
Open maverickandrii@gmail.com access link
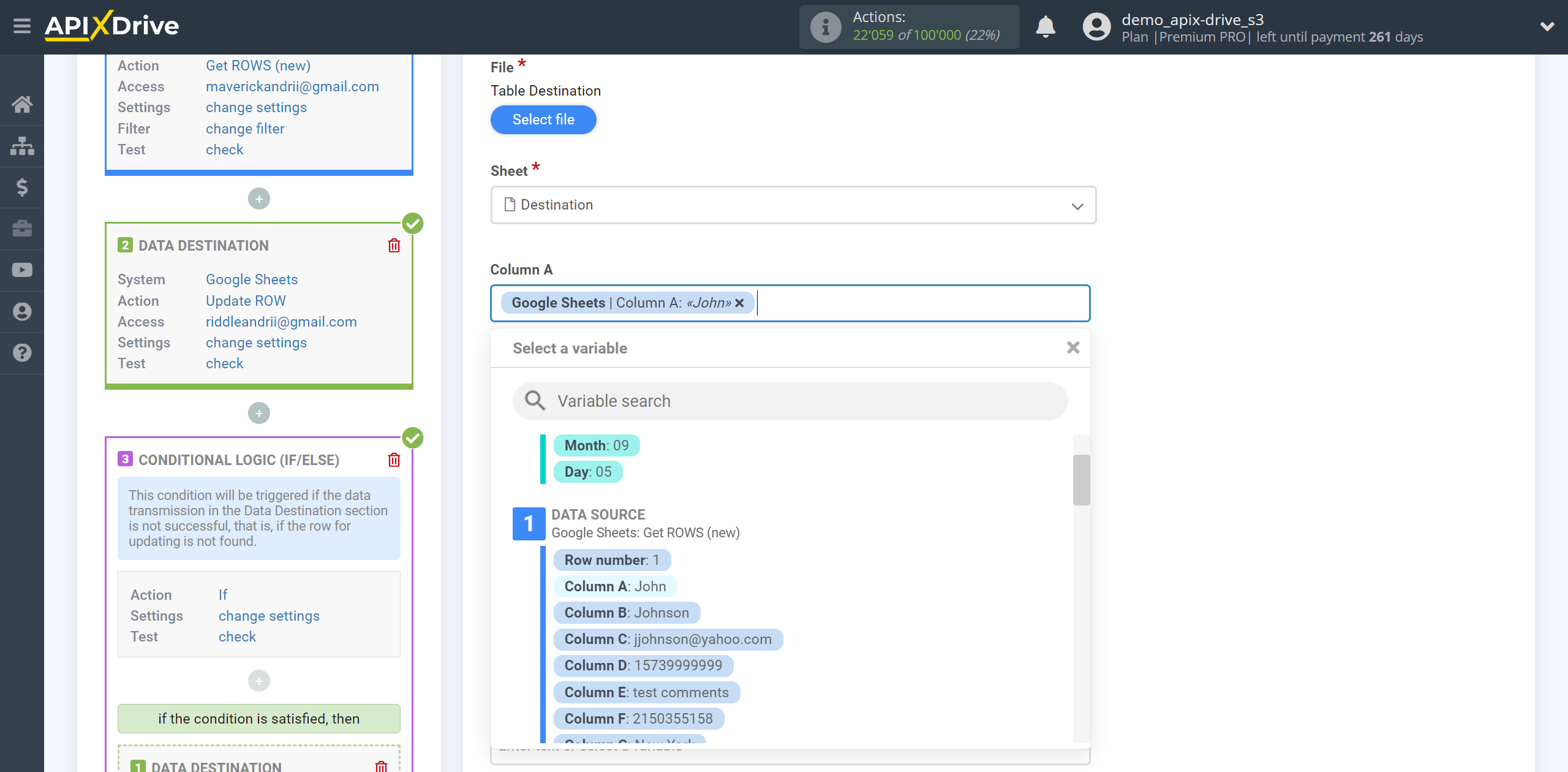coord(292,86)
